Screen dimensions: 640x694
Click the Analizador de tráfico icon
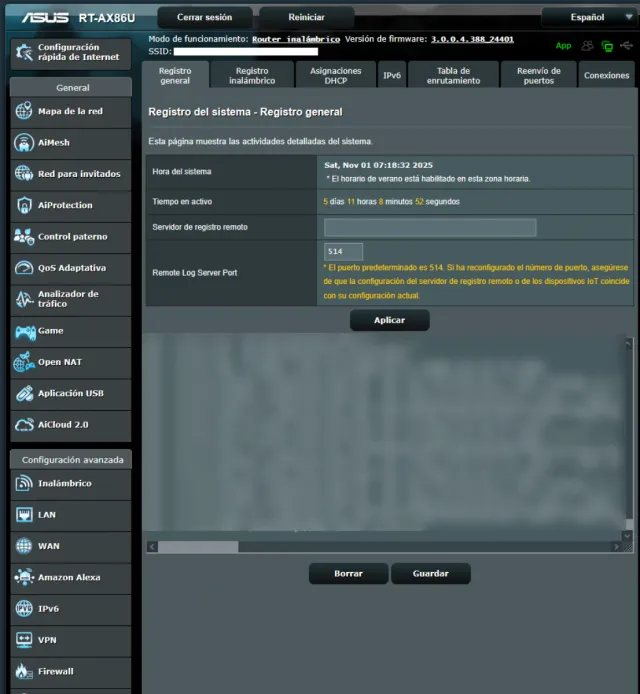pos(24,299)
